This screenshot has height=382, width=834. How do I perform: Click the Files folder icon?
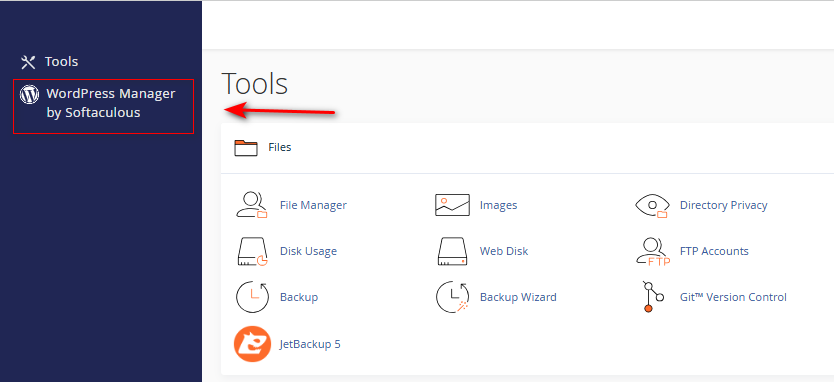(246, 147)
